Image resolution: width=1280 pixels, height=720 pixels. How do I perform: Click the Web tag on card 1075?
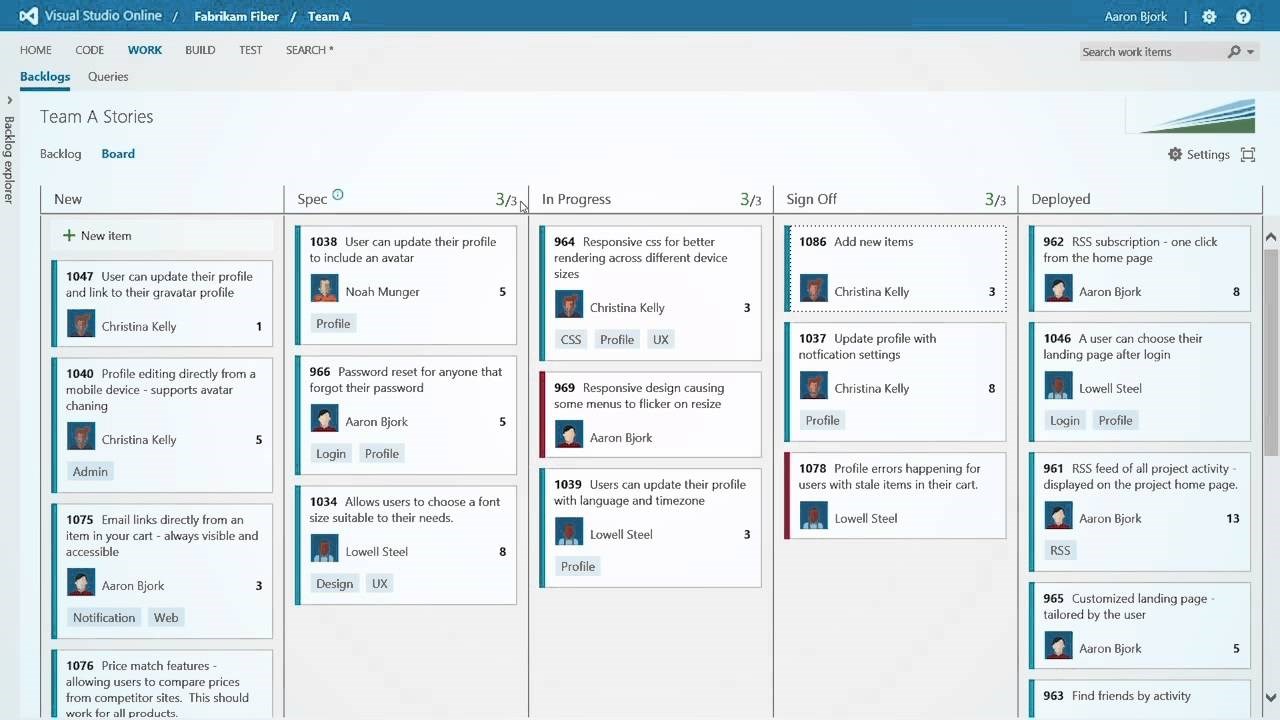click(x=166, y=618)
